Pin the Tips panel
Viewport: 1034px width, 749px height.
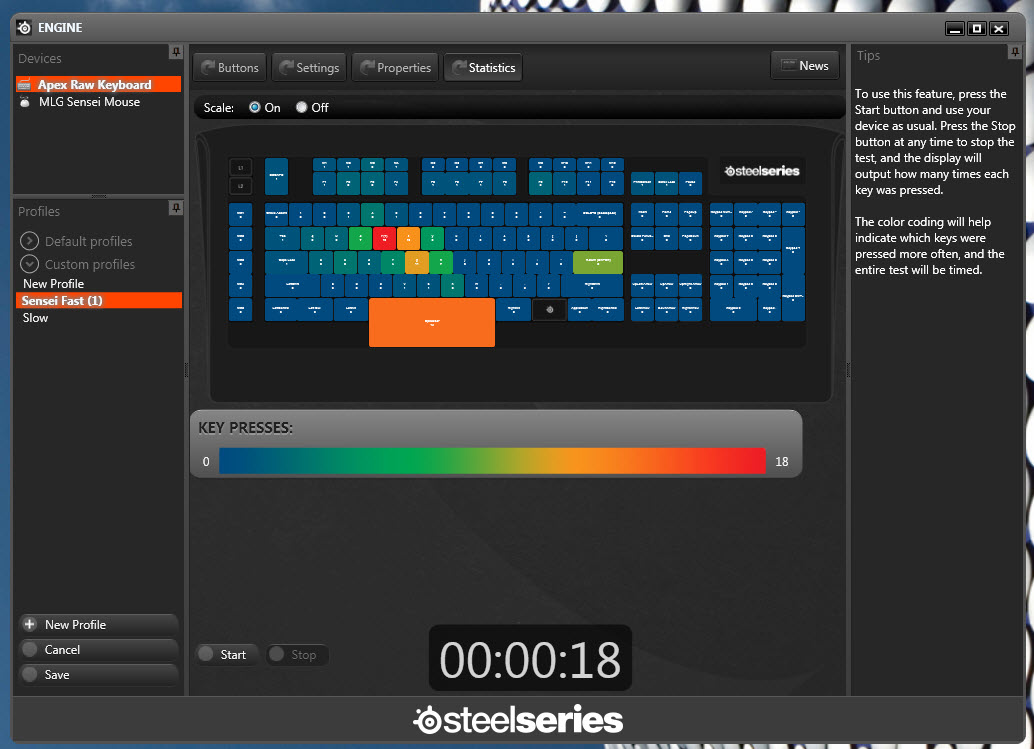1014,52
